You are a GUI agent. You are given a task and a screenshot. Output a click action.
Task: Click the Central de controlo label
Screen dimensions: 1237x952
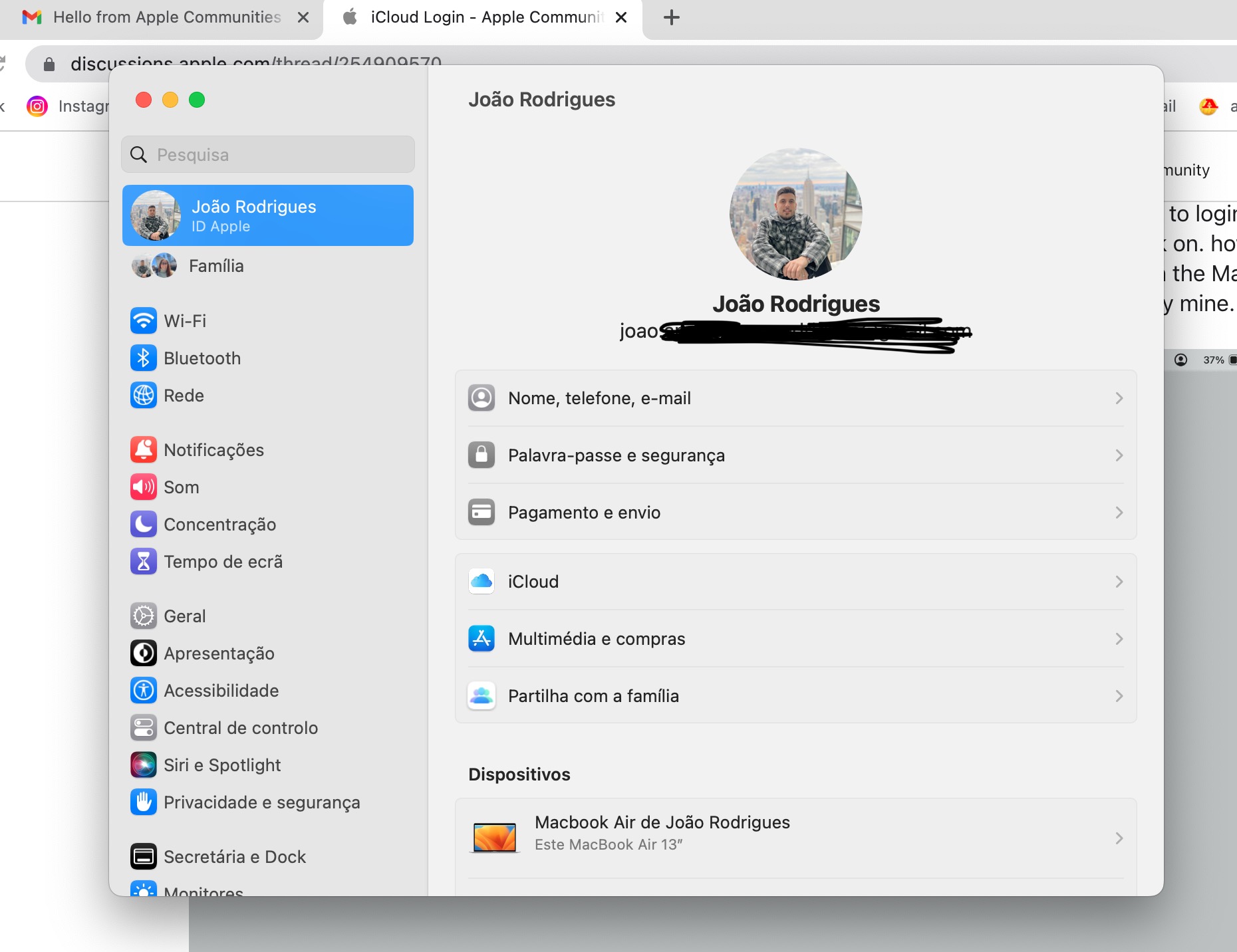241,728
